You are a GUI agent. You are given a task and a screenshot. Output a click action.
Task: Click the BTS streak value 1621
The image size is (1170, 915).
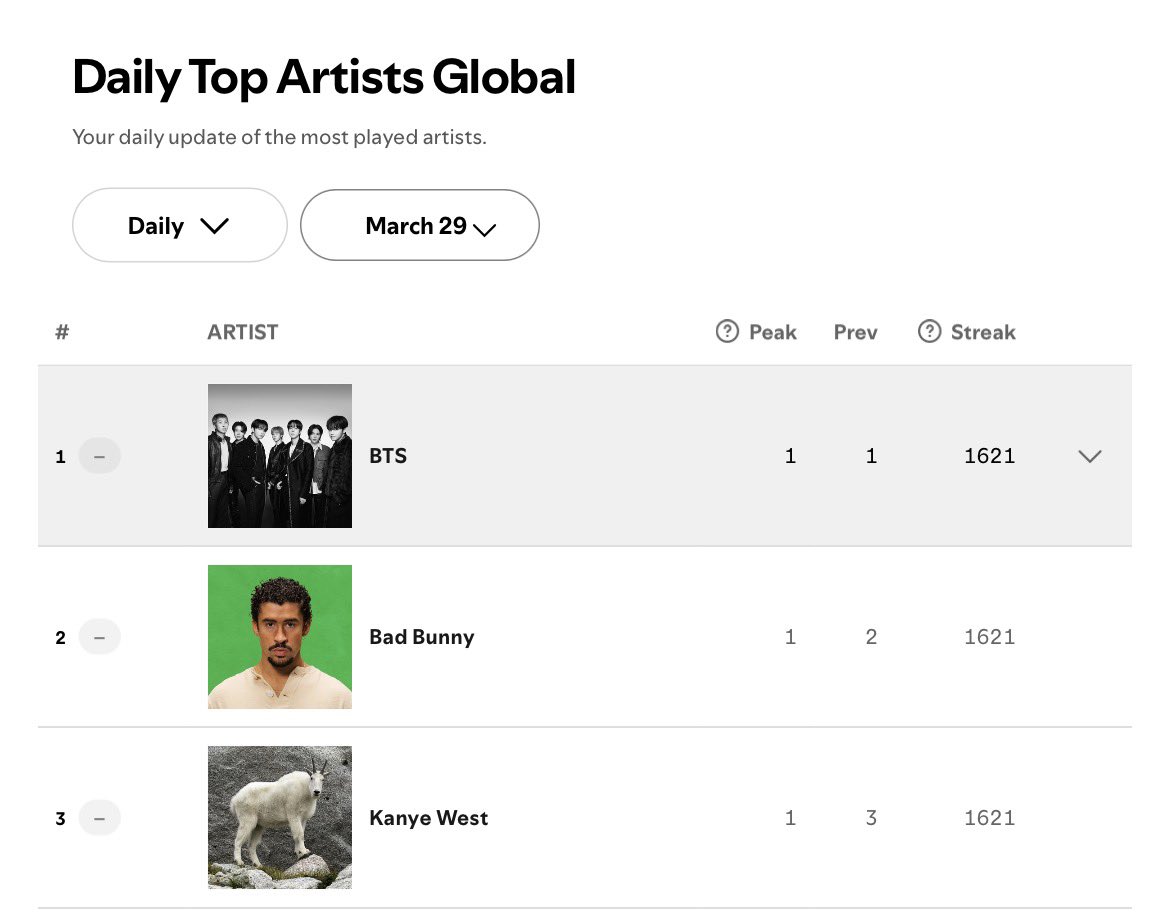pyautogui.click(x=989, y=456)
